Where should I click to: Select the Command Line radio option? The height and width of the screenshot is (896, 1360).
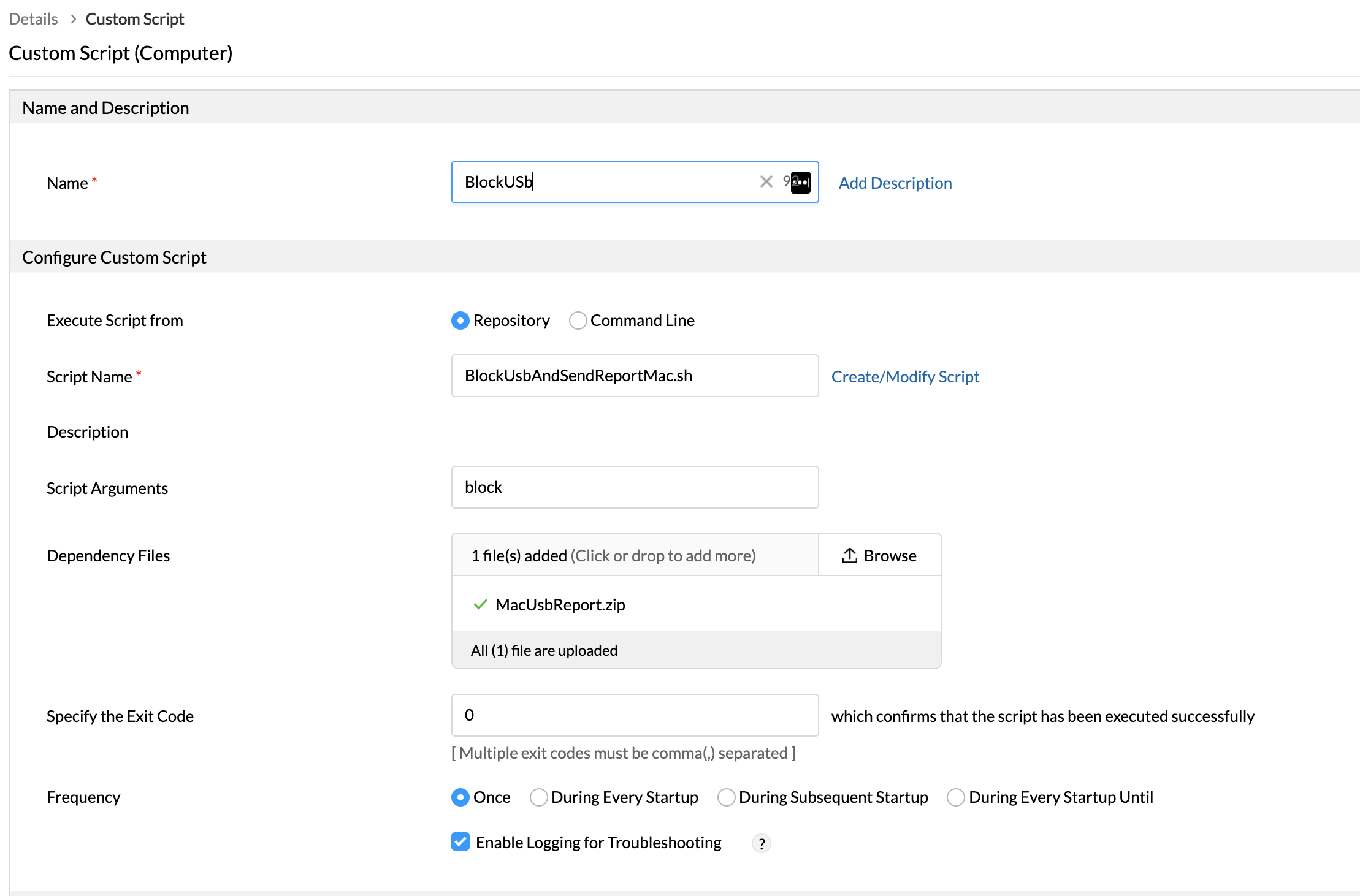point(578,321)
